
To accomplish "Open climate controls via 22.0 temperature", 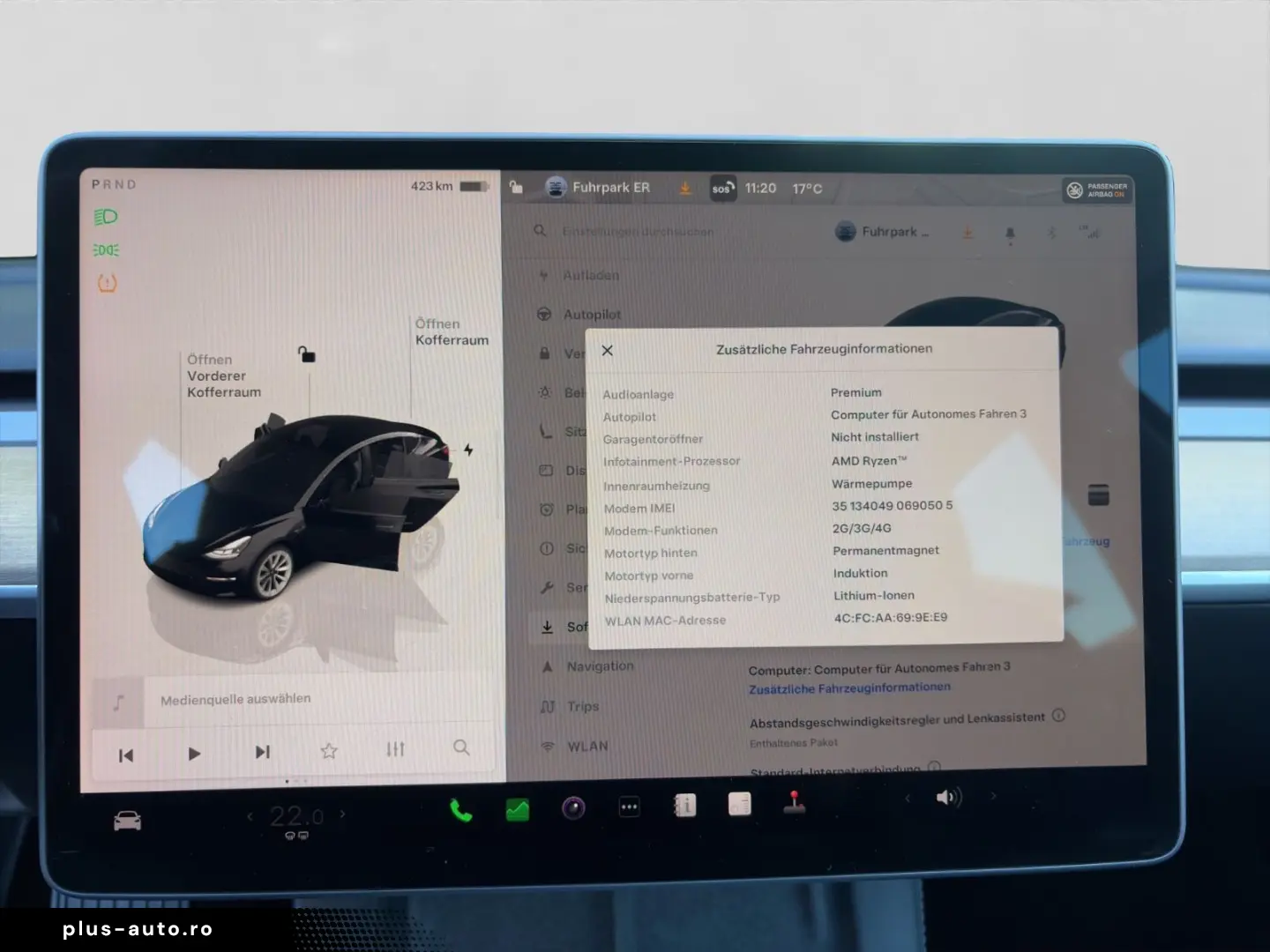I will pos(296,816).
